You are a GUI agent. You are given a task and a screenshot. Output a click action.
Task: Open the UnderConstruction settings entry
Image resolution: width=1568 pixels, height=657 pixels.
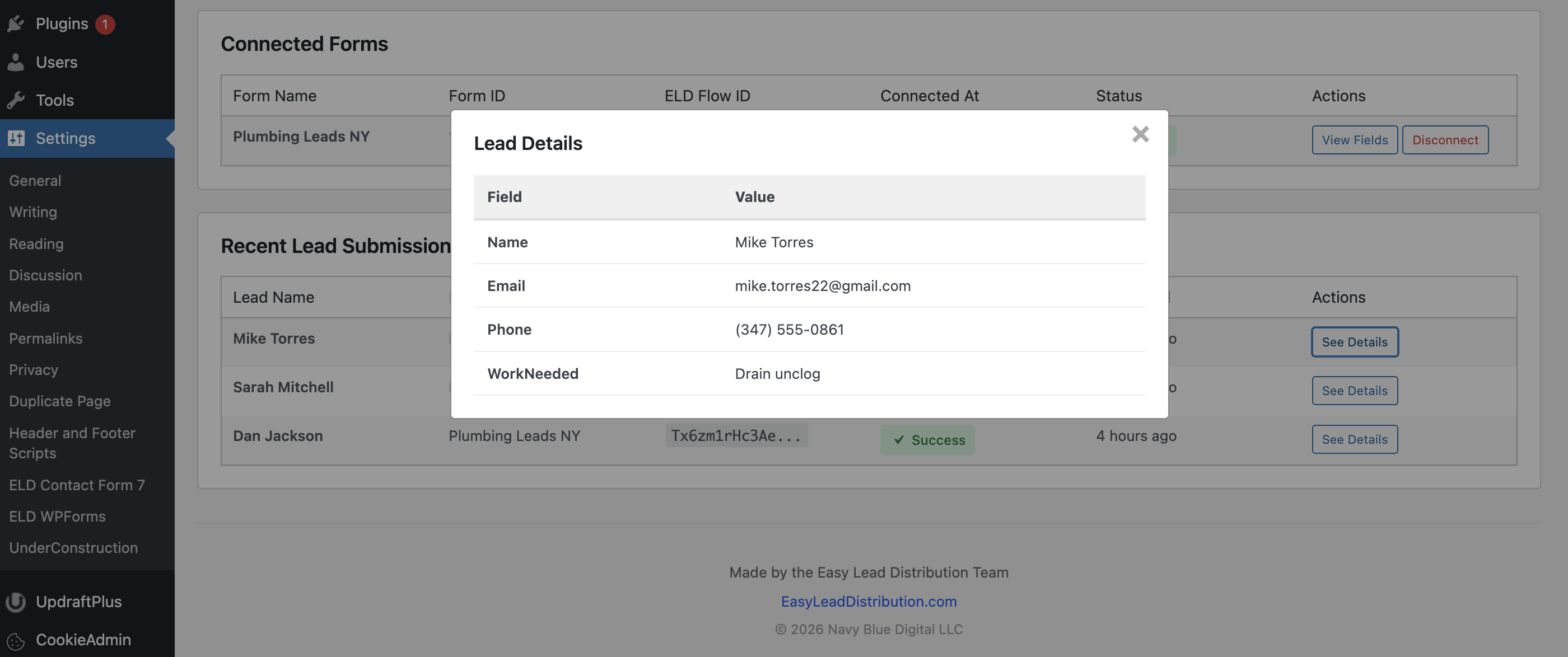[73, 547]
